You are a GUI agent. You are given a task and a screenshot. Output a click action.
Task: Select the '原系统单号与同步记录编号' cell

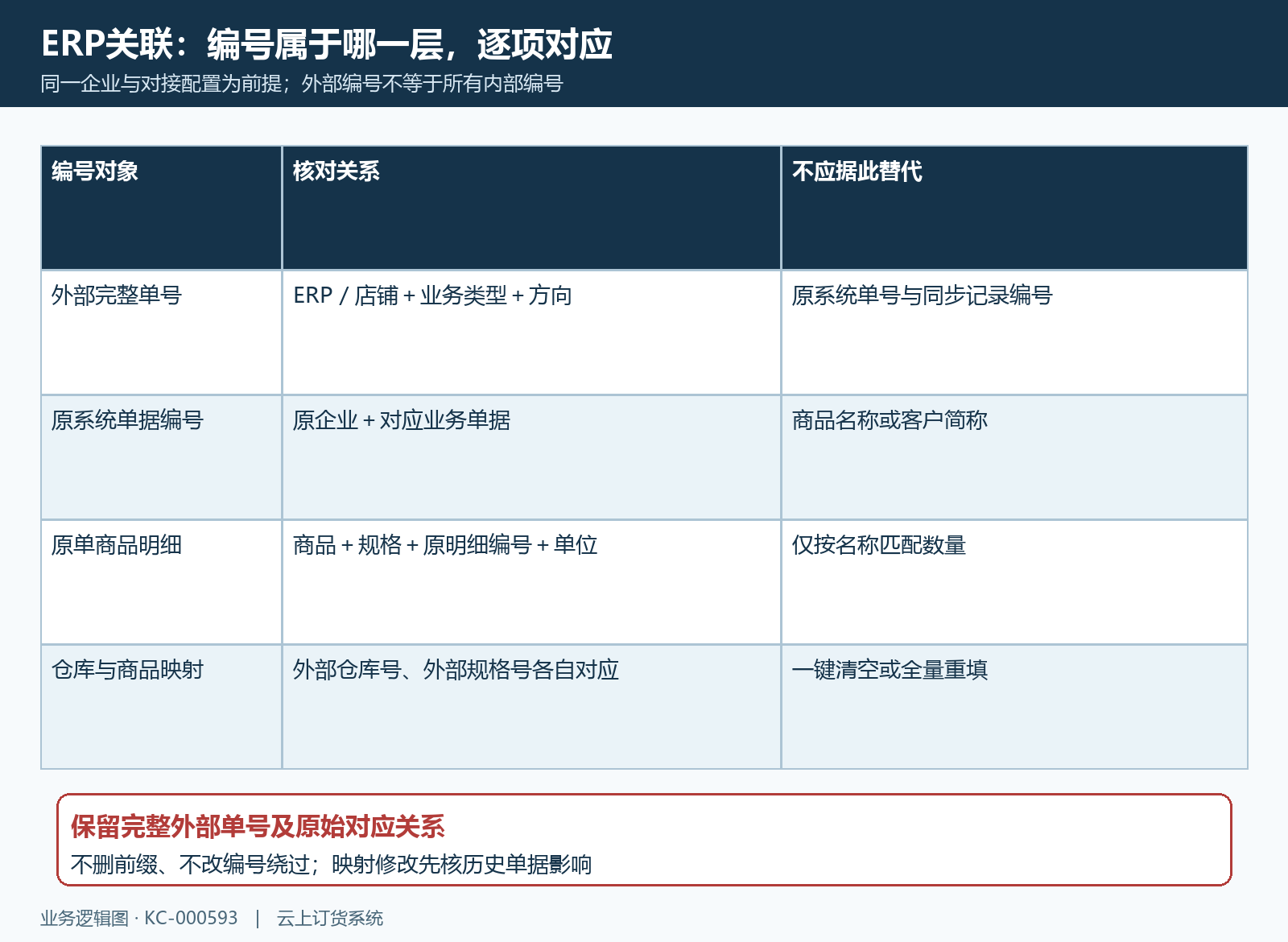(1014, 333)
